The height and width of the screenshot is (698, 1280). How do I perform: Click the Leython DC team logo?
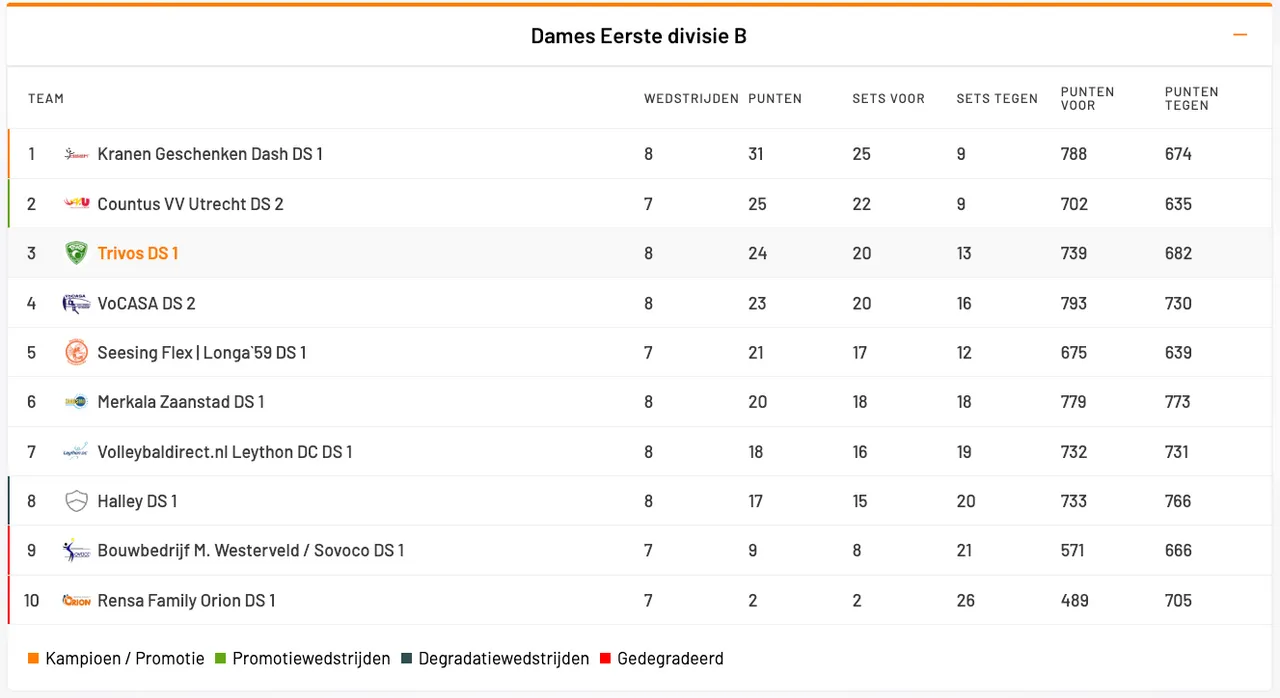point(76,452)
